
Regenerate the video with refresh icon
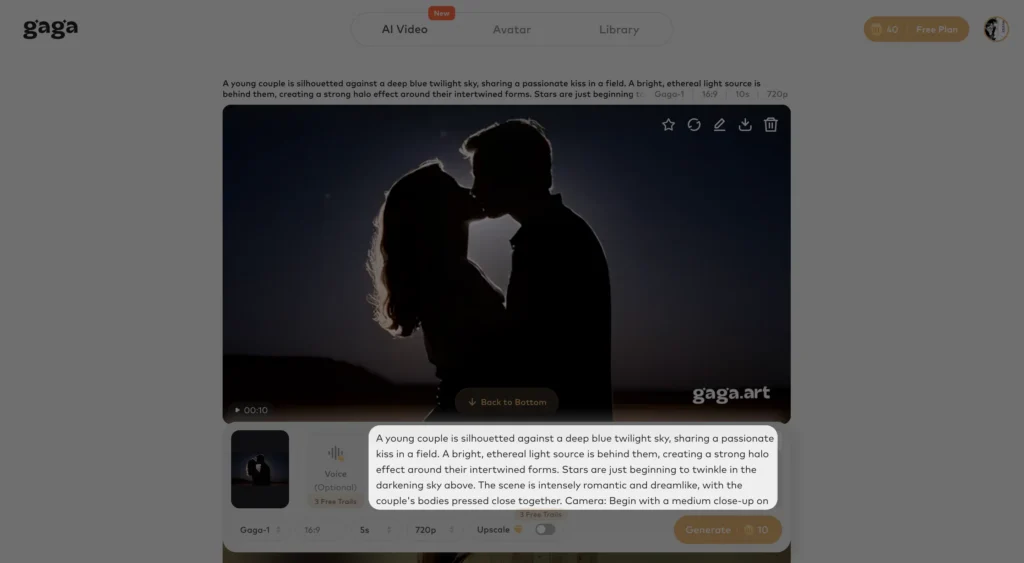694,125
